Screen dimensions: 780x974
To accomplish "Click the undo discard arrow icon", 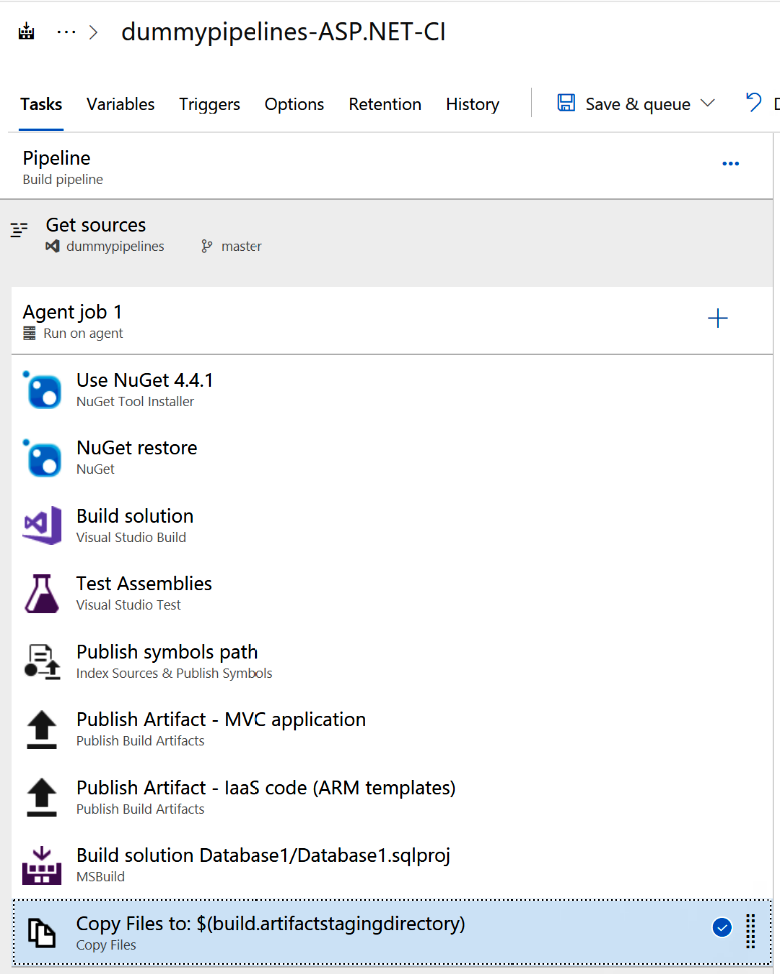I will (x=754, y=103).
